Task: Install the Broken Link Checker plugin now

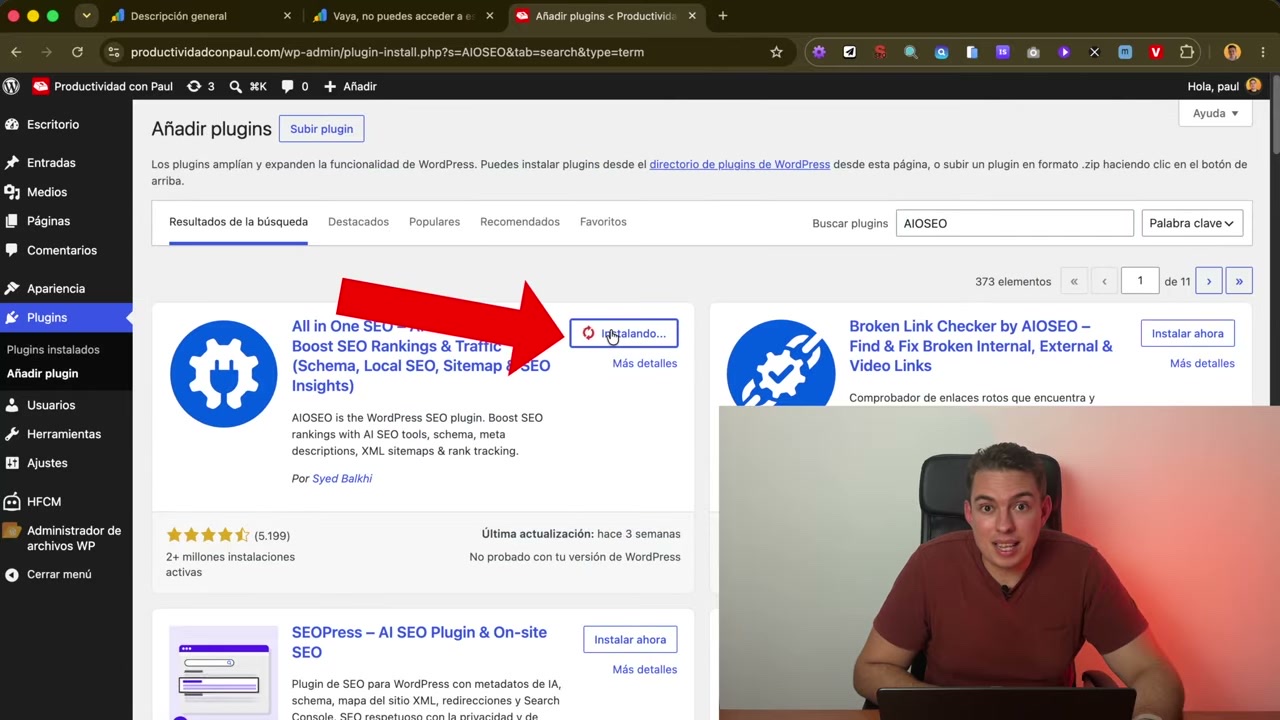Action: [x=1187, y=333]
